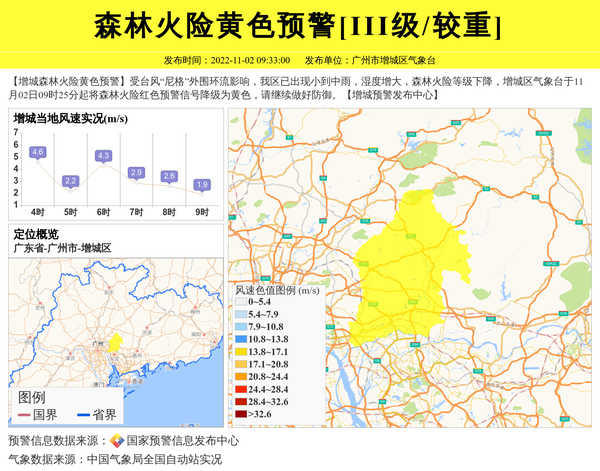Select the 2.6 wind marker at 8时

pos(169,176)
